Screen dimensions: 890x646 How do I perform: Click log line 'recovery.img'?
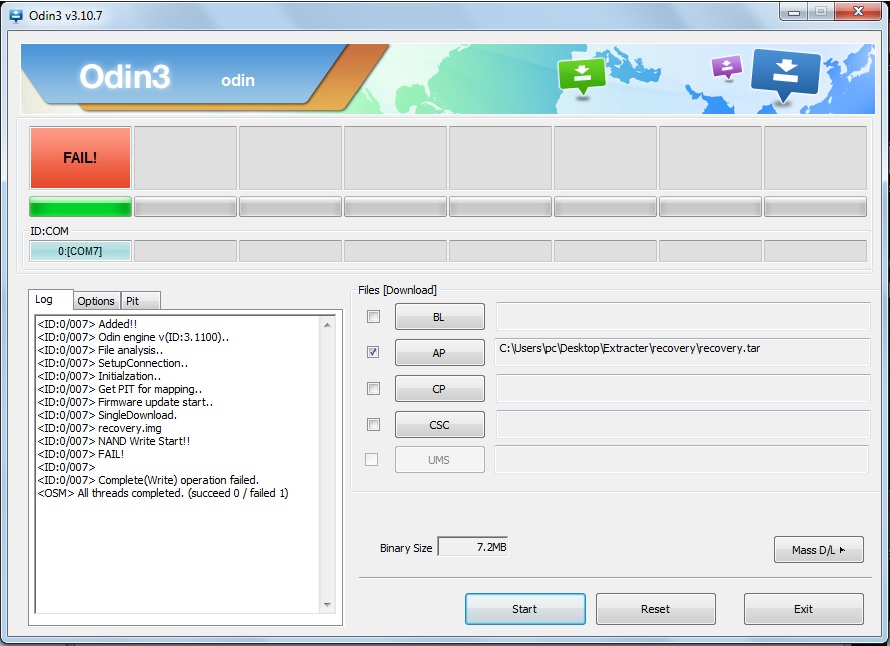point(99,428)
